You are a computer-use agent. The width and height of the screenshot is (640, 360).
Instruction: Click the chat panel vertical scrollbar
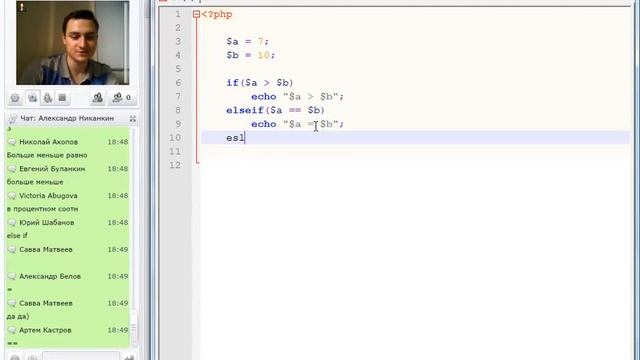coord(133,237)
